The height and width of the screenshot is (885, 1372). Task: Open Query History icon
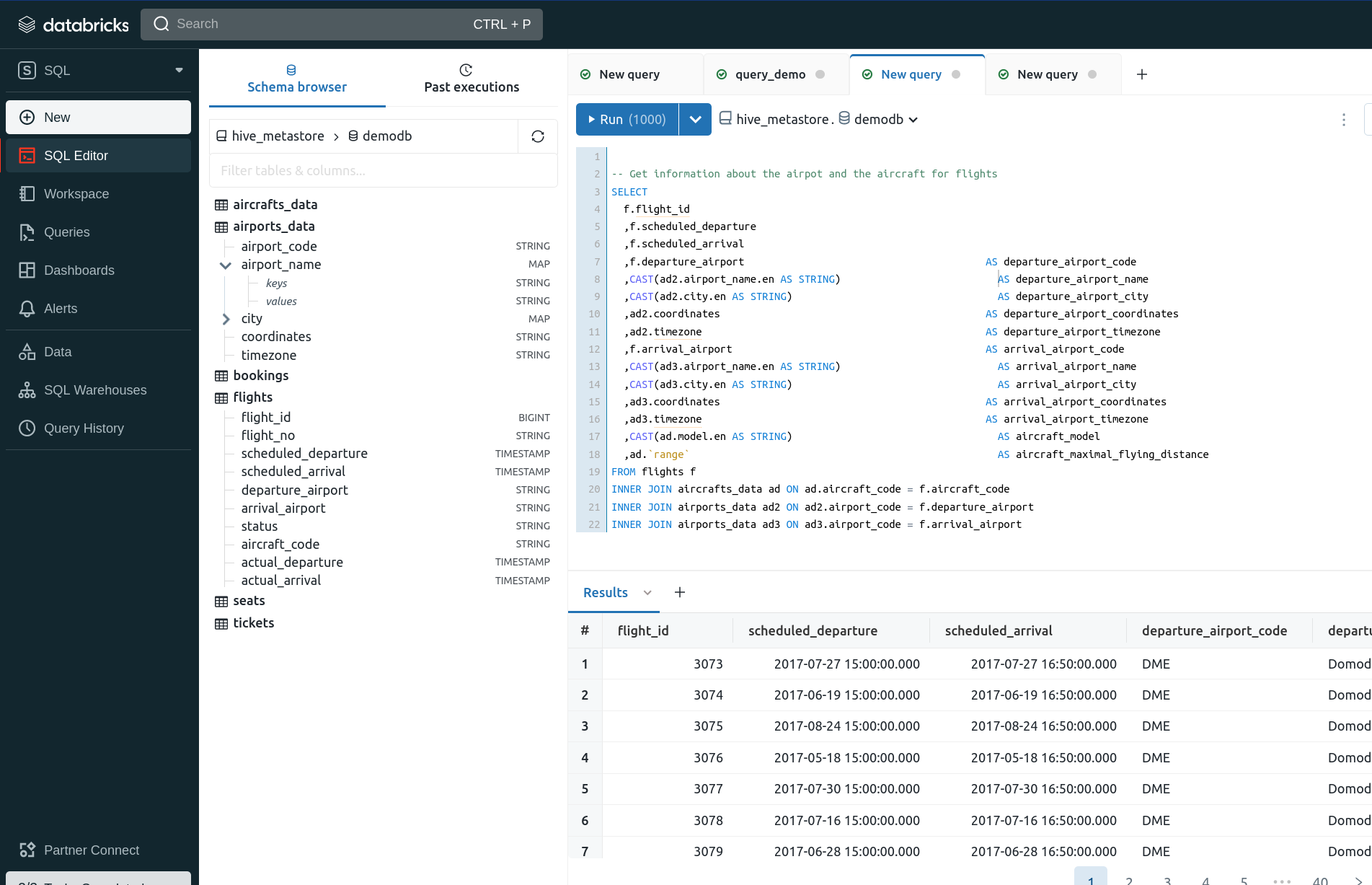tap(84, 428)
